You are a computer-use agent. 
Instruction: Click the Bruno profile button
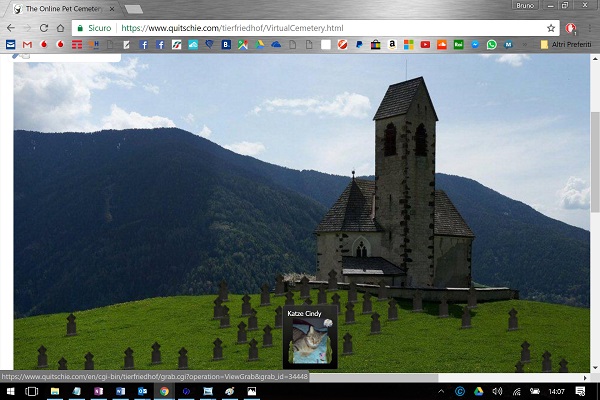pyautogui.click(x=524, y=6)
